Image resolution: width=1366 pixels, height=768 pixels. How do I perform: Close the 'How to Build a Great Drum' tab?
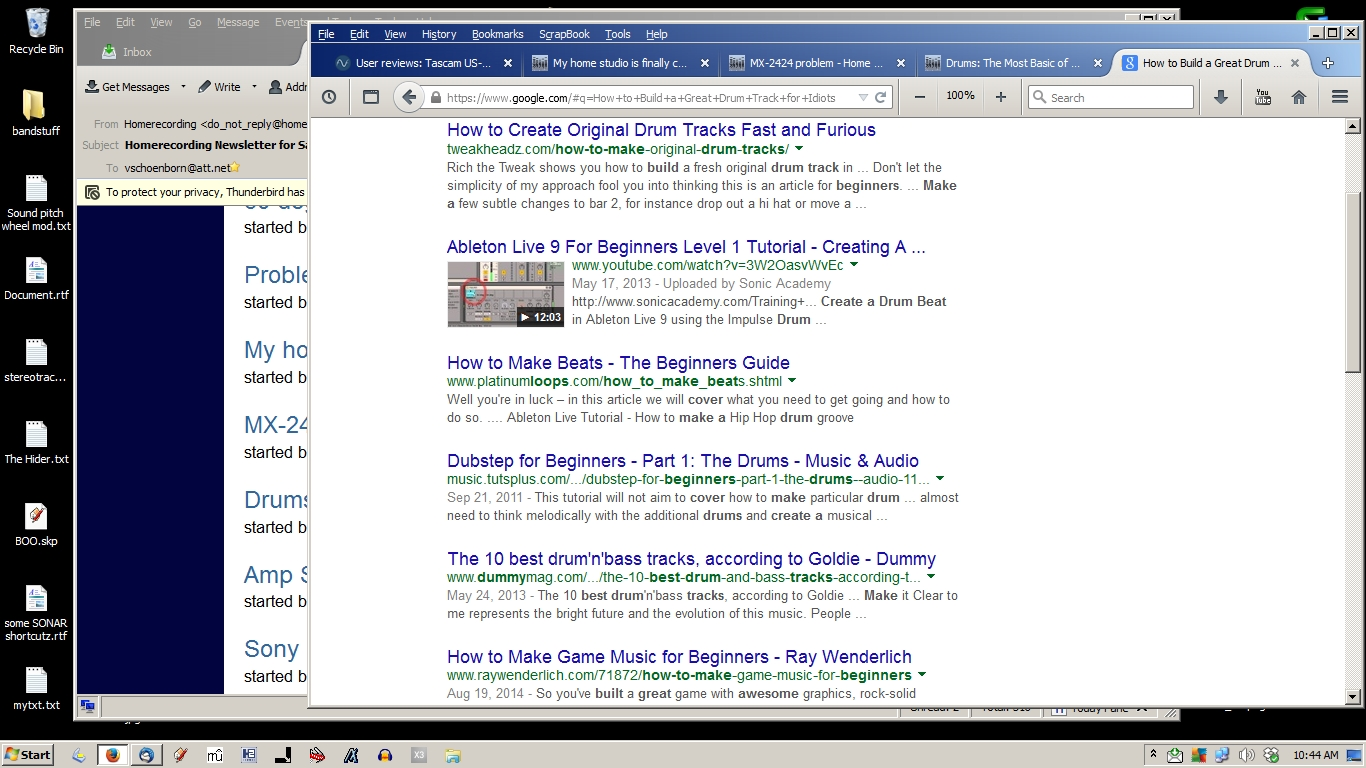pyautogui.click(x=1295, y=63)
